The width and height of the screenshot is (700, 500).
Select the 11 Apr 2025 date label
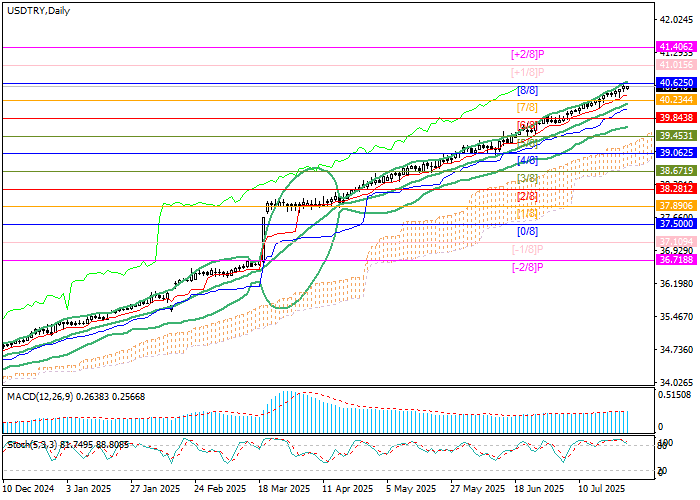click(x=348, y=488)
